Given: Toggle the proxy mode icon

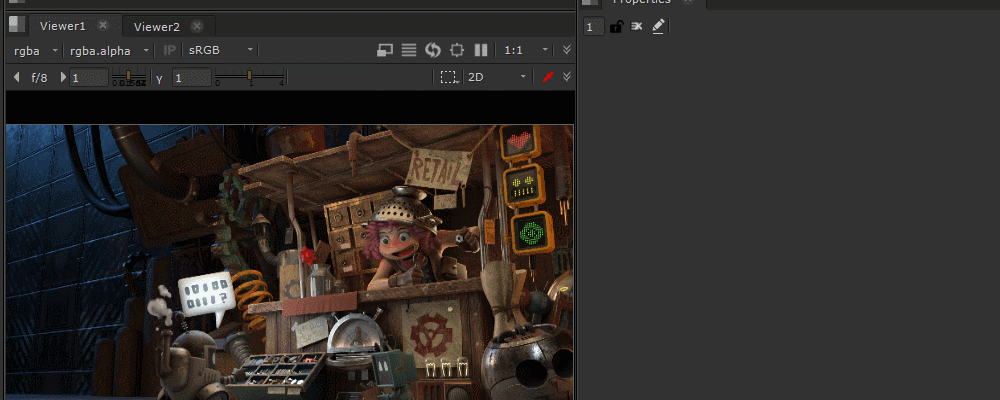Looking at the screenshot, I should tap(385, 50).
